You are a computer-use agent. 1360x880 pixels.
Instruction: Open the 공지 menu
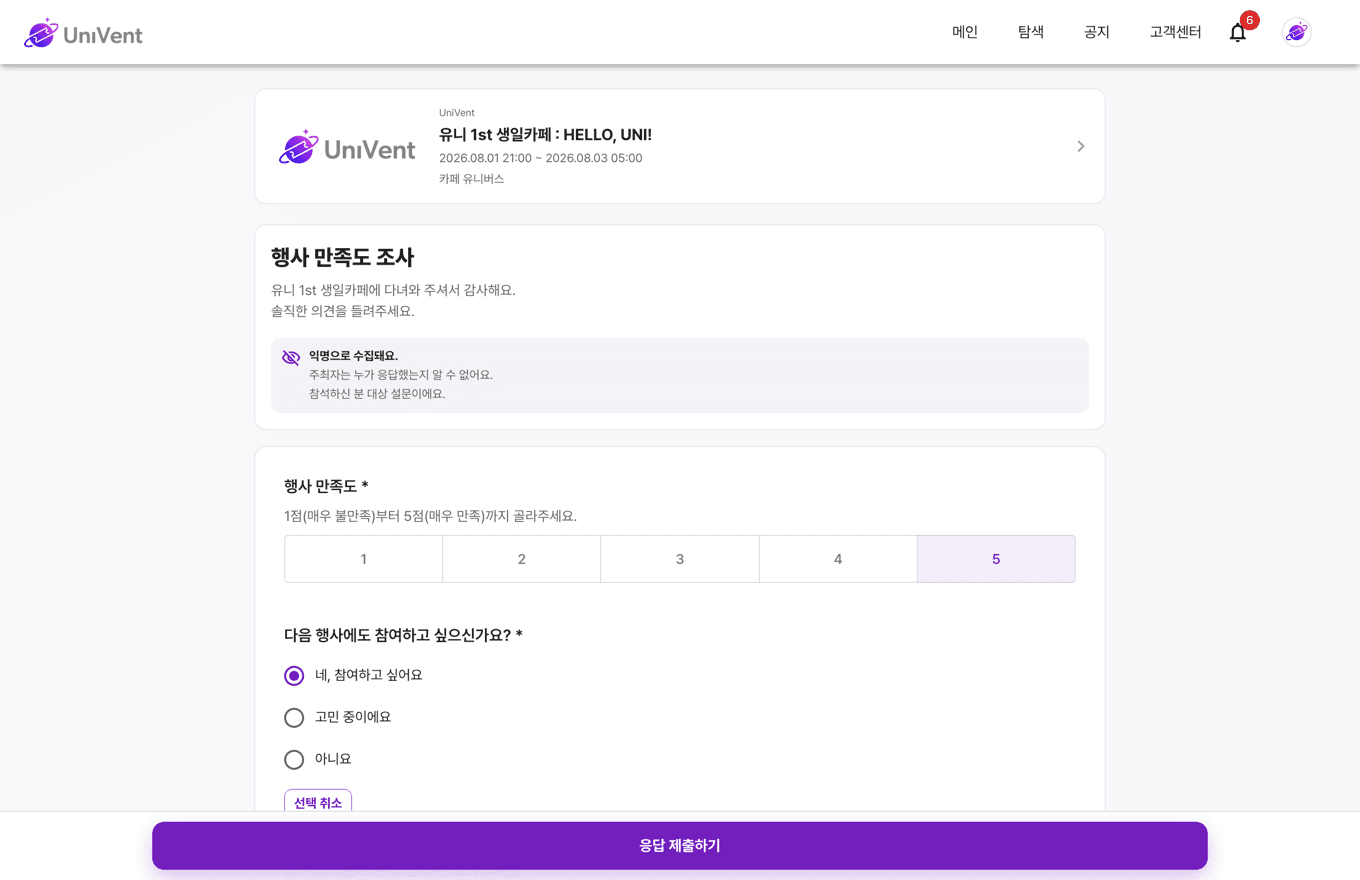click(x=1097, y=32)
